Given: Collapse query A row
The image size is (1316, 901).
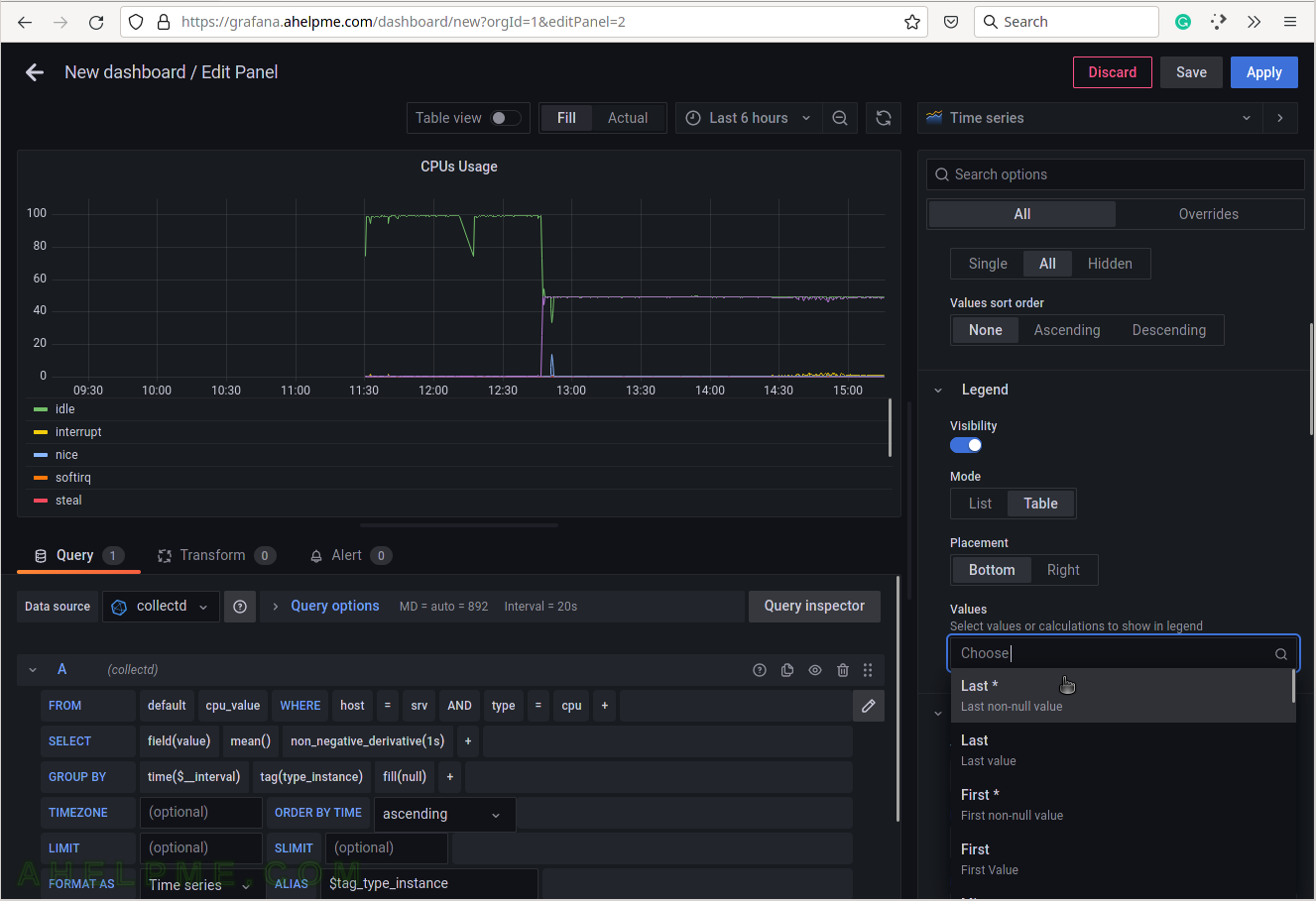Looking at the screenshot, I should (x=33, y=670).
